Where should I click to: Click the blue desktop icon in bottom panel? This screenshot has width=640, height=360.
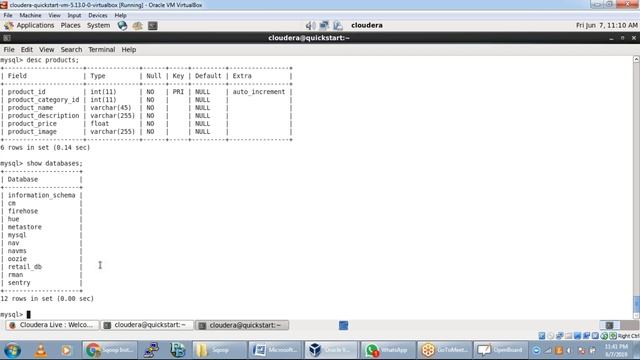coord(344,325)
